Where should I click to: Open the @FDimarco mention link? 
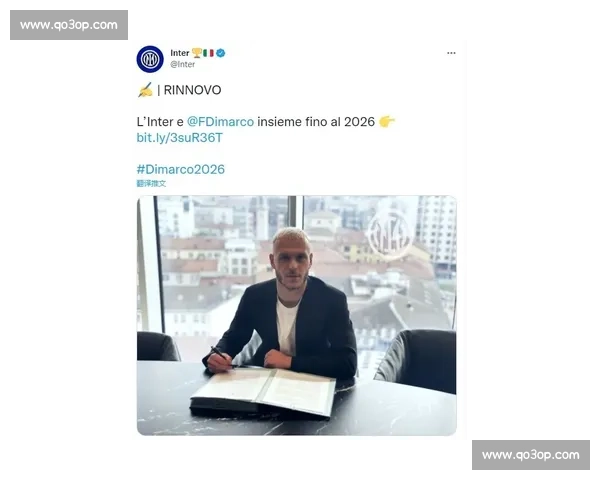(x=220, y=122)
